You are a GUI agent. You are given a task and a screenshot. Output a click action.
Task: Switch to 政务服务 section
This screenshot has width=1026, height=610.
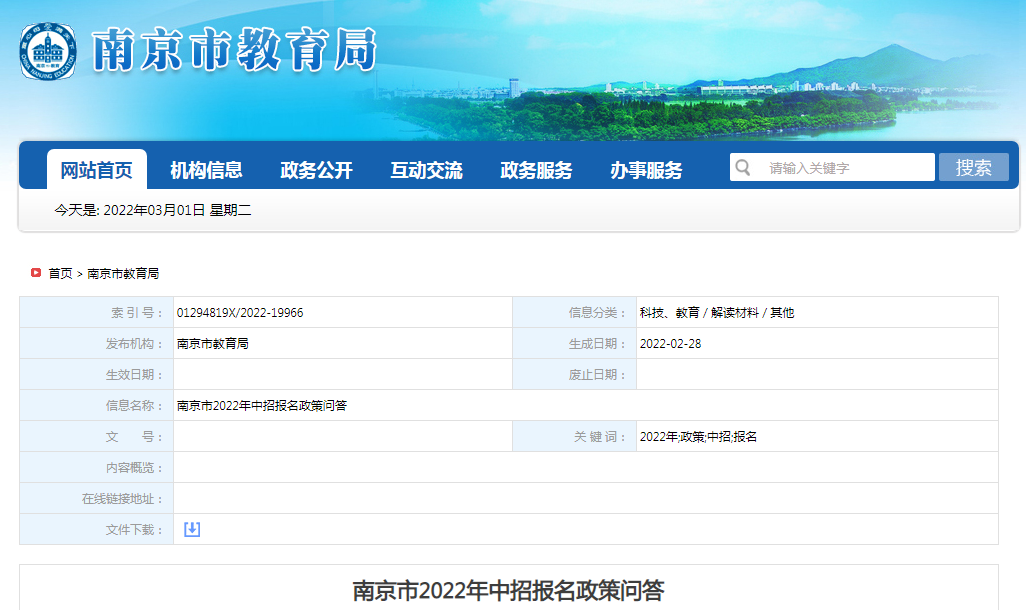pos(536,170)
